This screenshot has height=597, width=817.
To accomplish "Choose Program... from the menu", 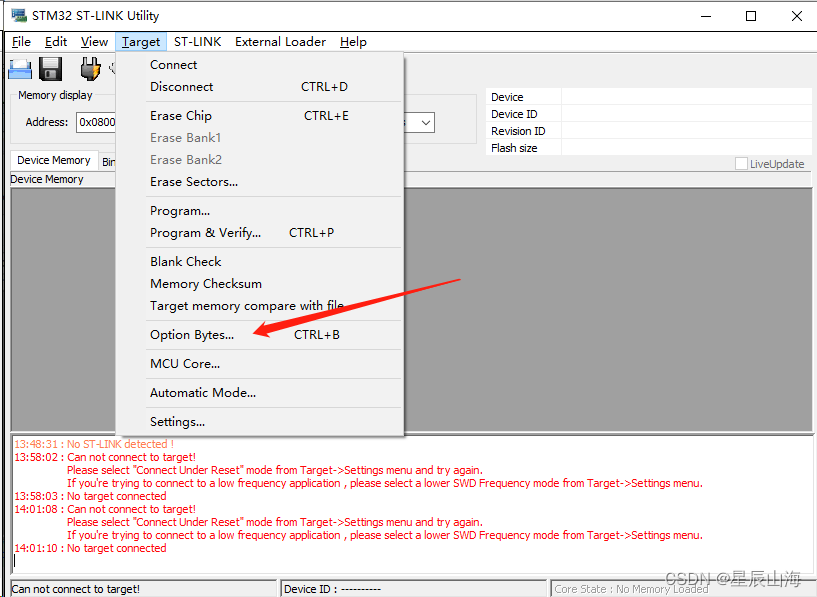I will (x=259, y=211).
